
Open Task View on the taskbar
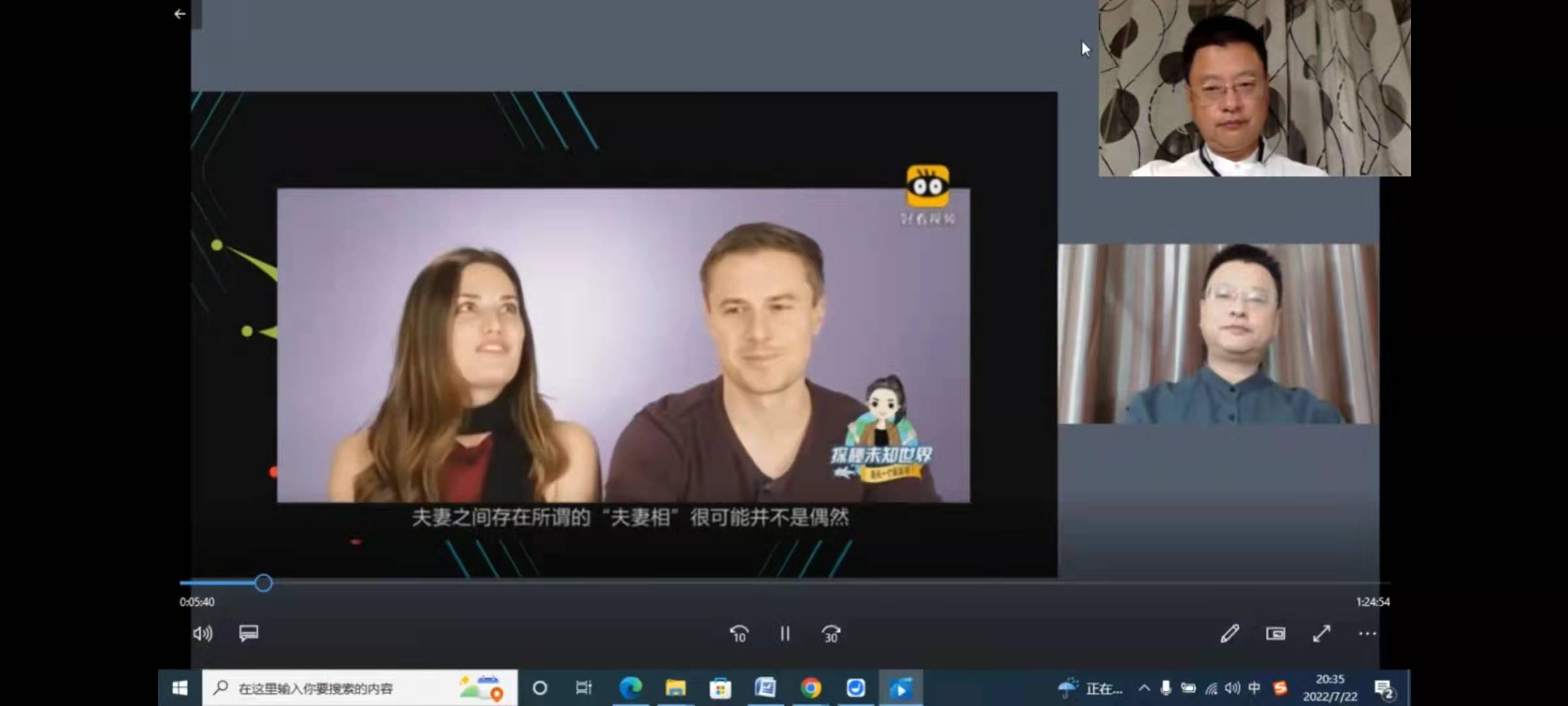[583, 688]
